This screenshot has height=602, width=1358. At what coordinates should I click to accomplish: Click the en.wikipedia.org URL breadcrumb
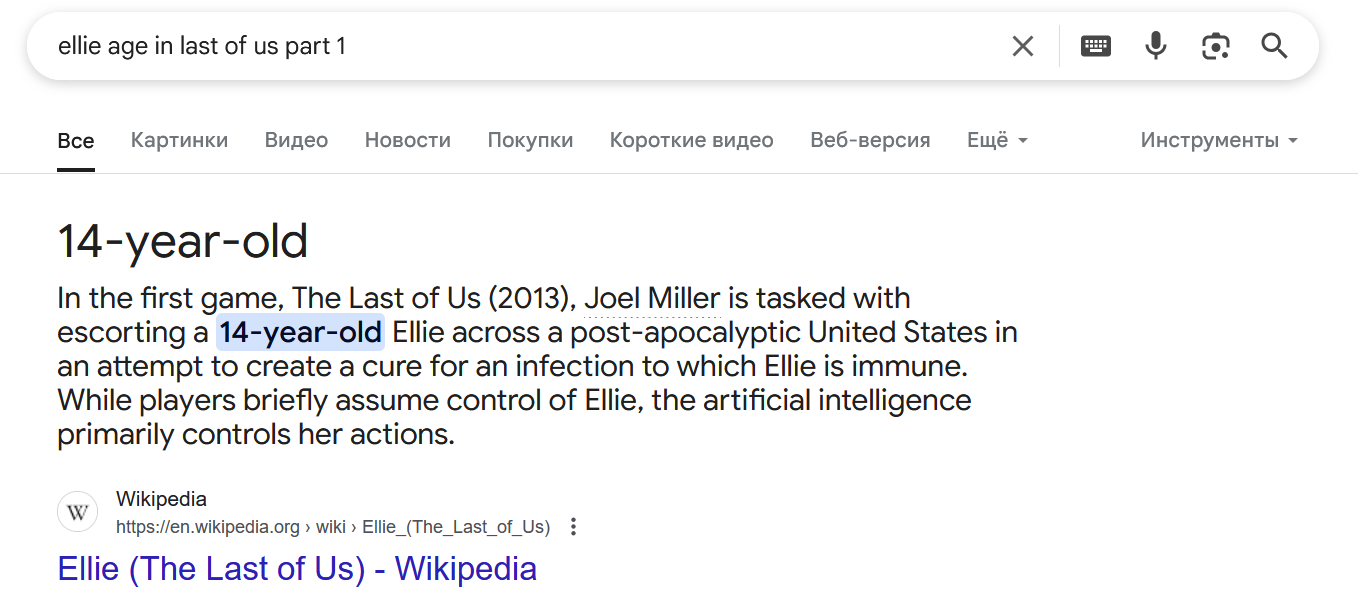click(333, 527)
